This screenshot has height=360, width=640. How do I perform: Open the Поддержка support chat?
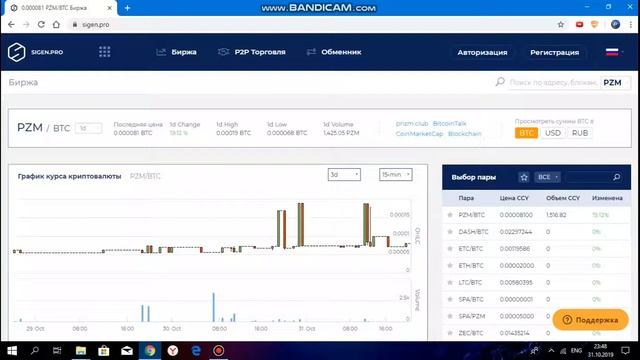[590, 320]
